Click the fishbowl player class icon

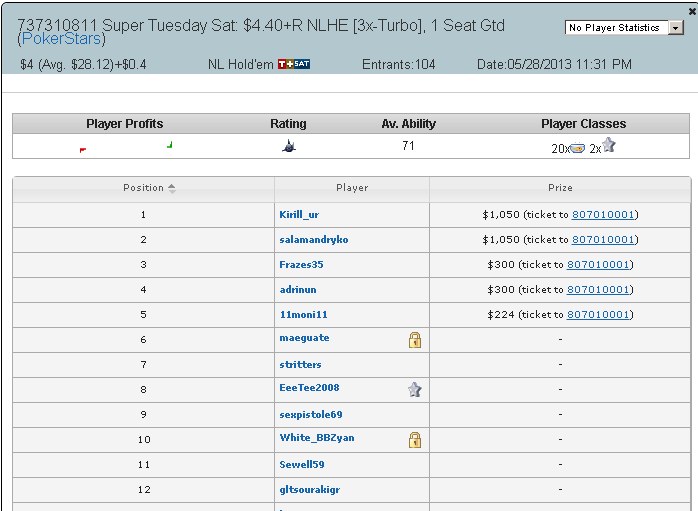coord(577,147)
